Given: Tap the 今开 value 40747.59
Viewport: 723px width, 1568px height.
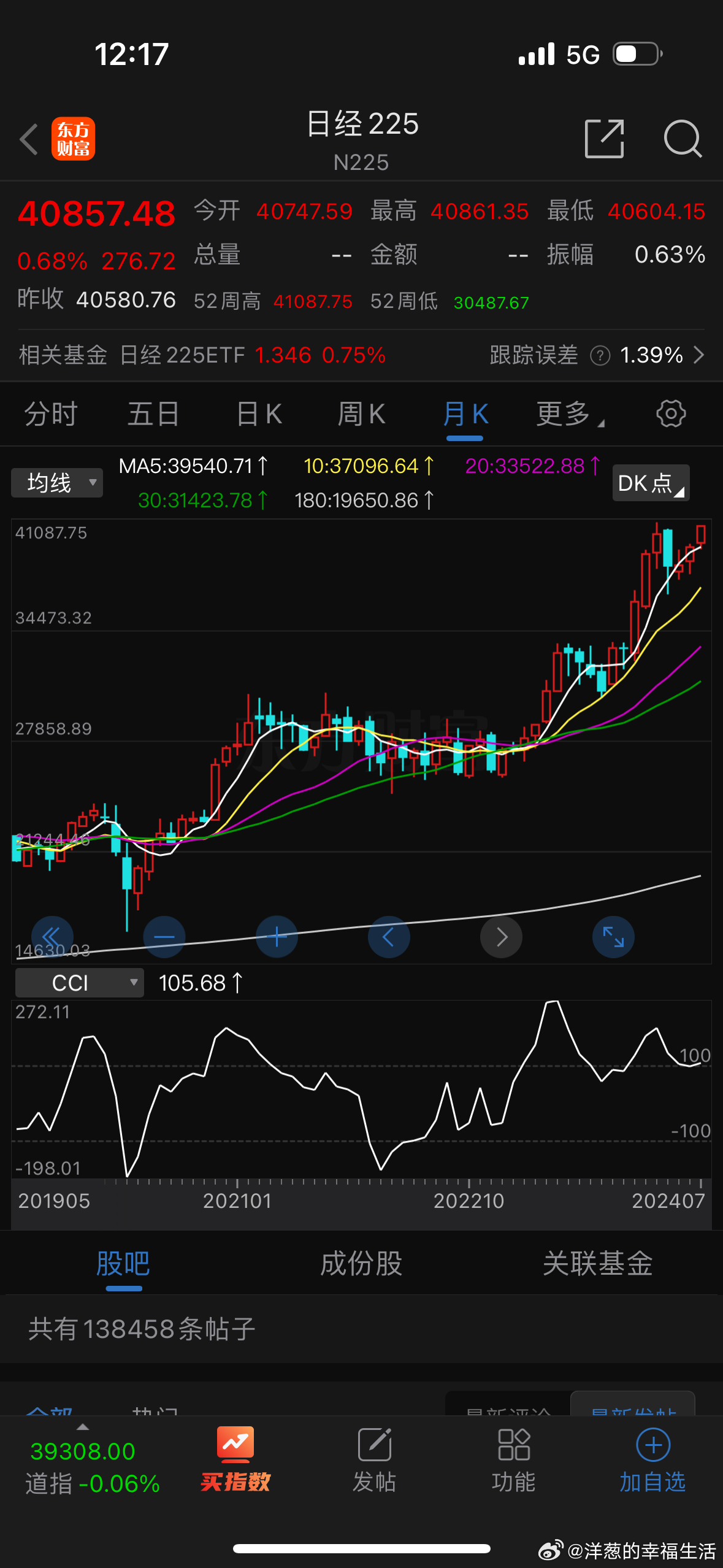Looking at the screenshot, I should (x=305, y=212).
